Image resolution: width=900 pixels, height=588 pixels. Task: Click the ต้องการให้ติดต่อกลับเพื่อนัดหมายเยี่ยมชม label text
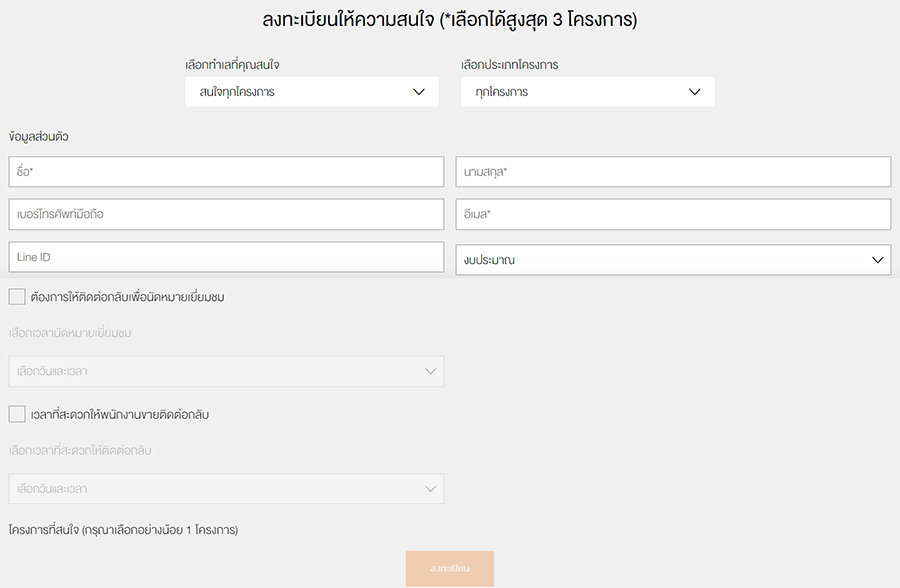coord(128,297)
